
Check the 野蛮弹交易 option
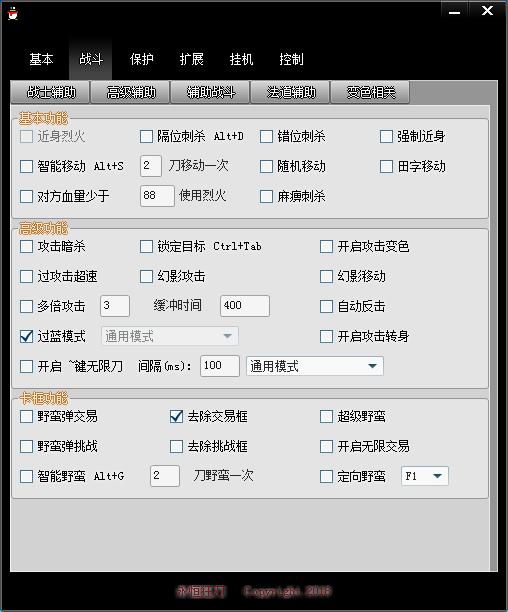[27, 416]
